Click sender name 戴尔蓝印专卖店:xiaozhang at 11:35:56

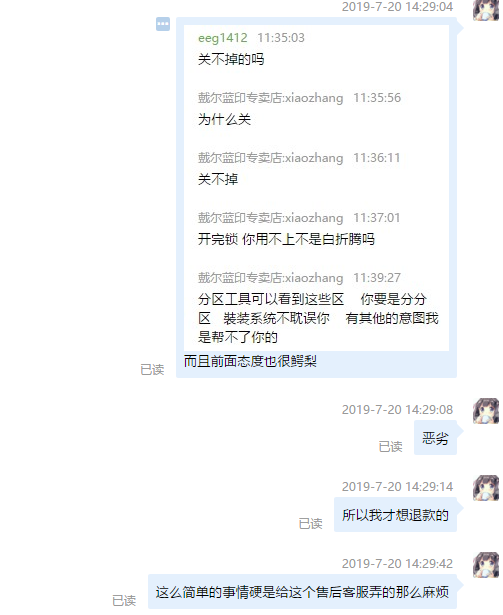pyautogui.click(x=270, y=98)
